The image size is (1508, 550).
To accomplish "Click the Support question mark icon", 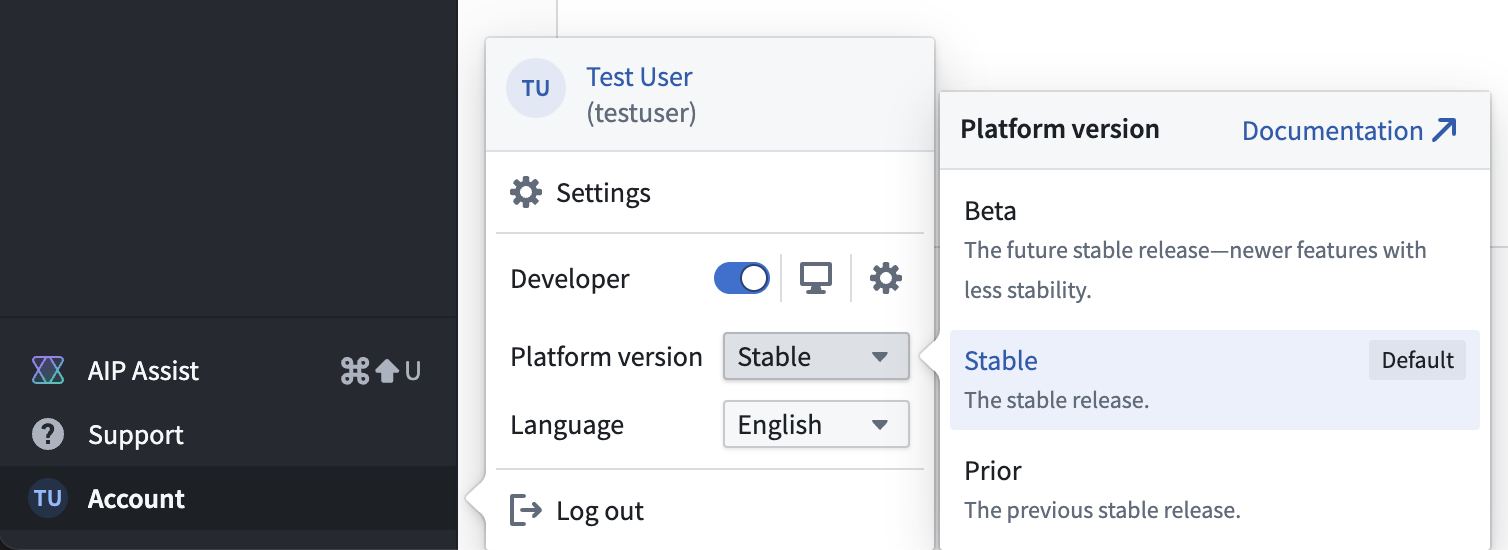I will pos(47,435).
